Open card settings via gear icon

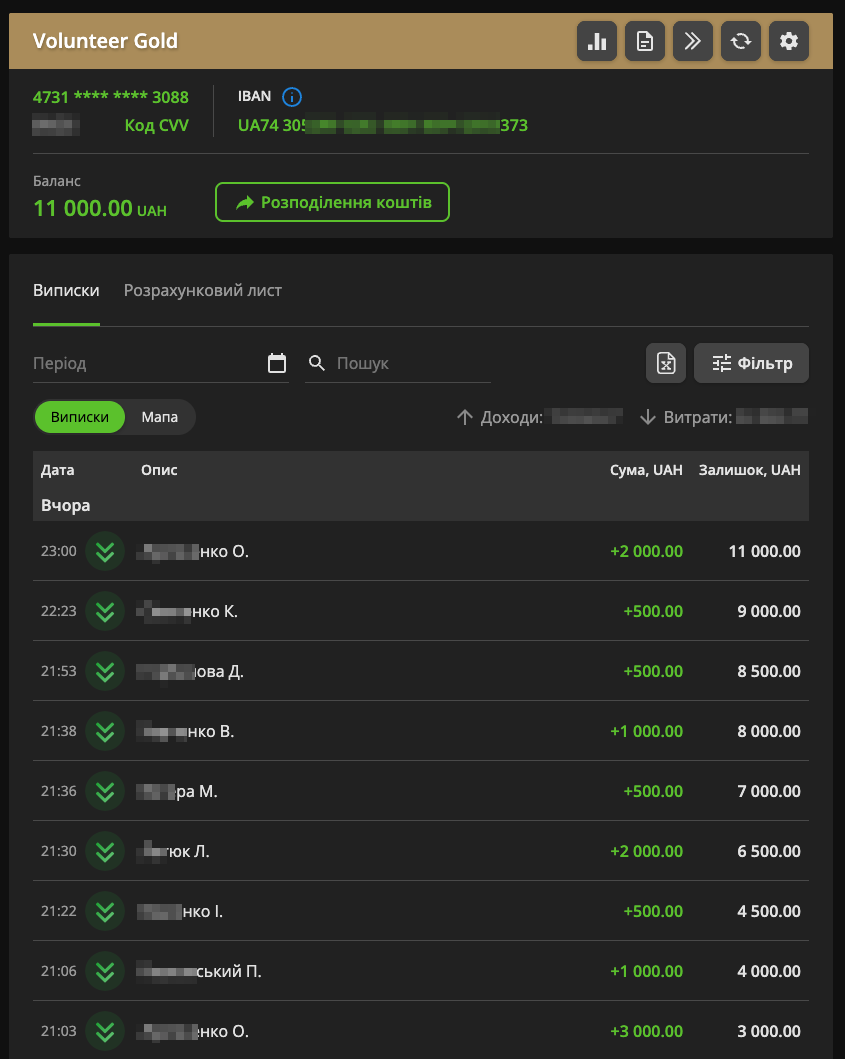tap(789, 41)
